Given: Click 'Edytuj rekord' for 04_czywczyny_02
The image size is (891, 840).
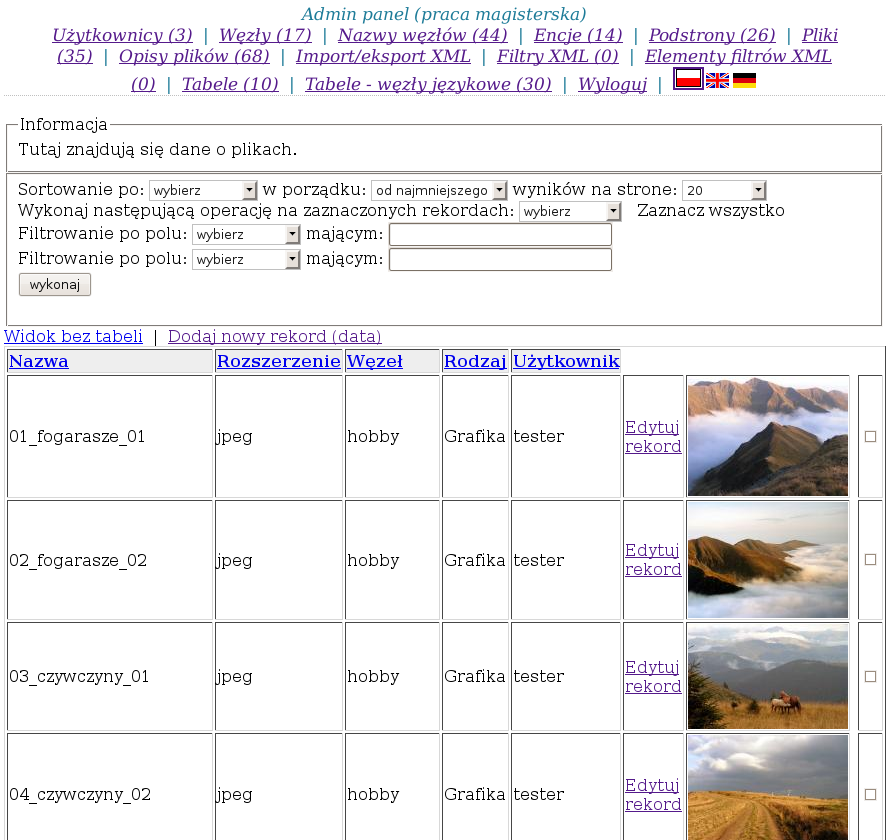Looking at the screenshot, I should click(653, 795).
